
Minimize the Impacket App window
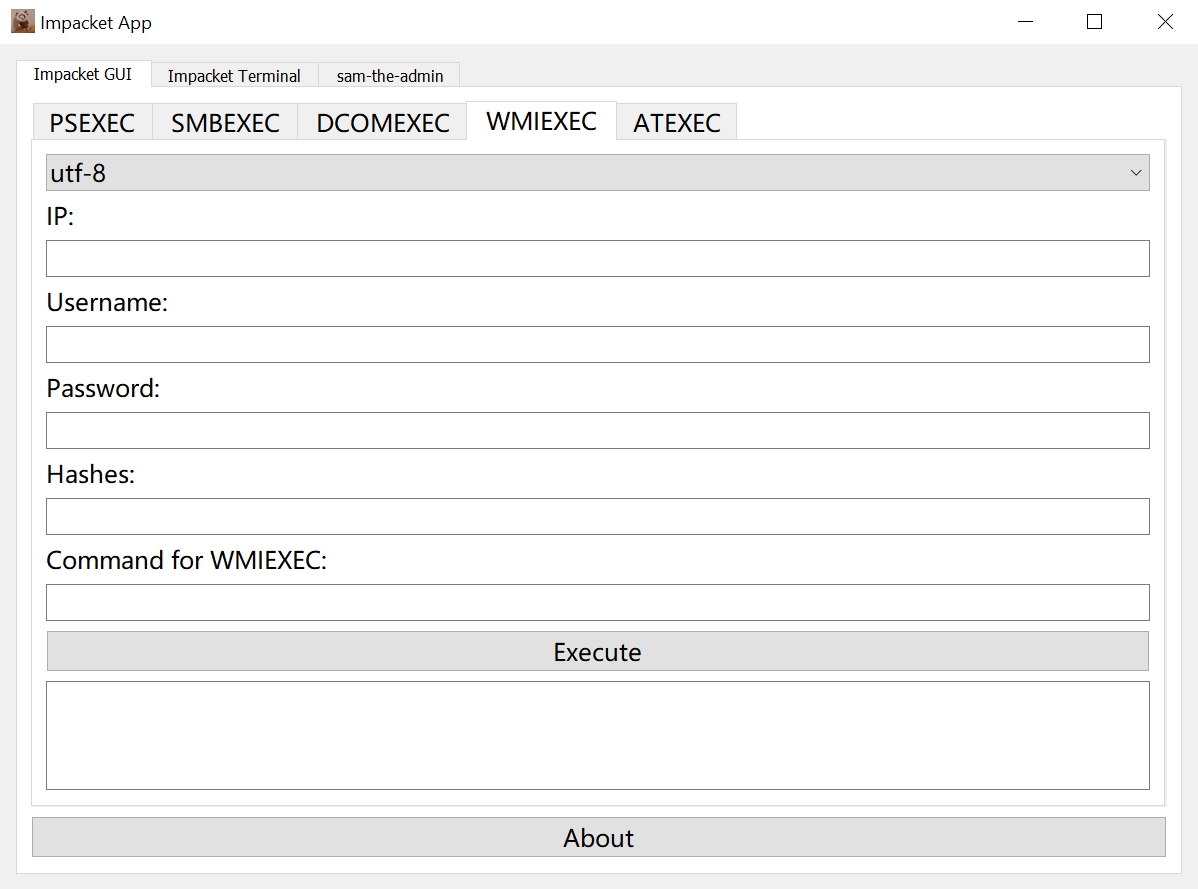pos(1025,21)
